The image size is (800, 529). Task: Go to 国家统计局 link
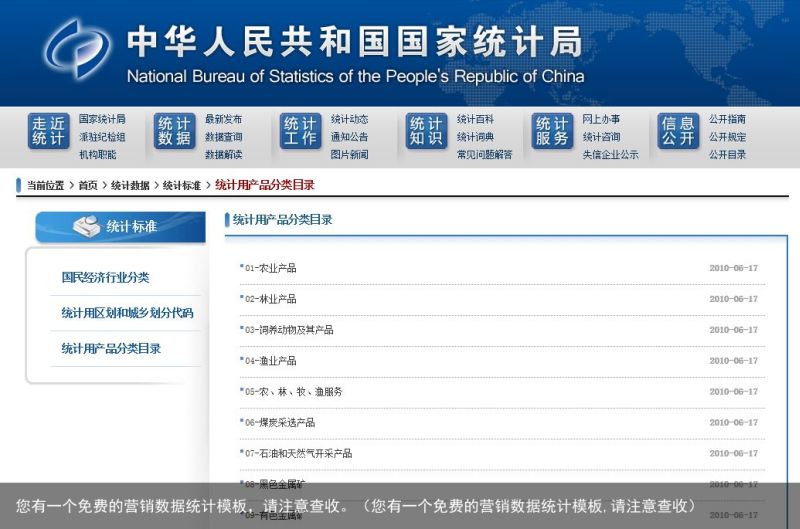point(102,119)
